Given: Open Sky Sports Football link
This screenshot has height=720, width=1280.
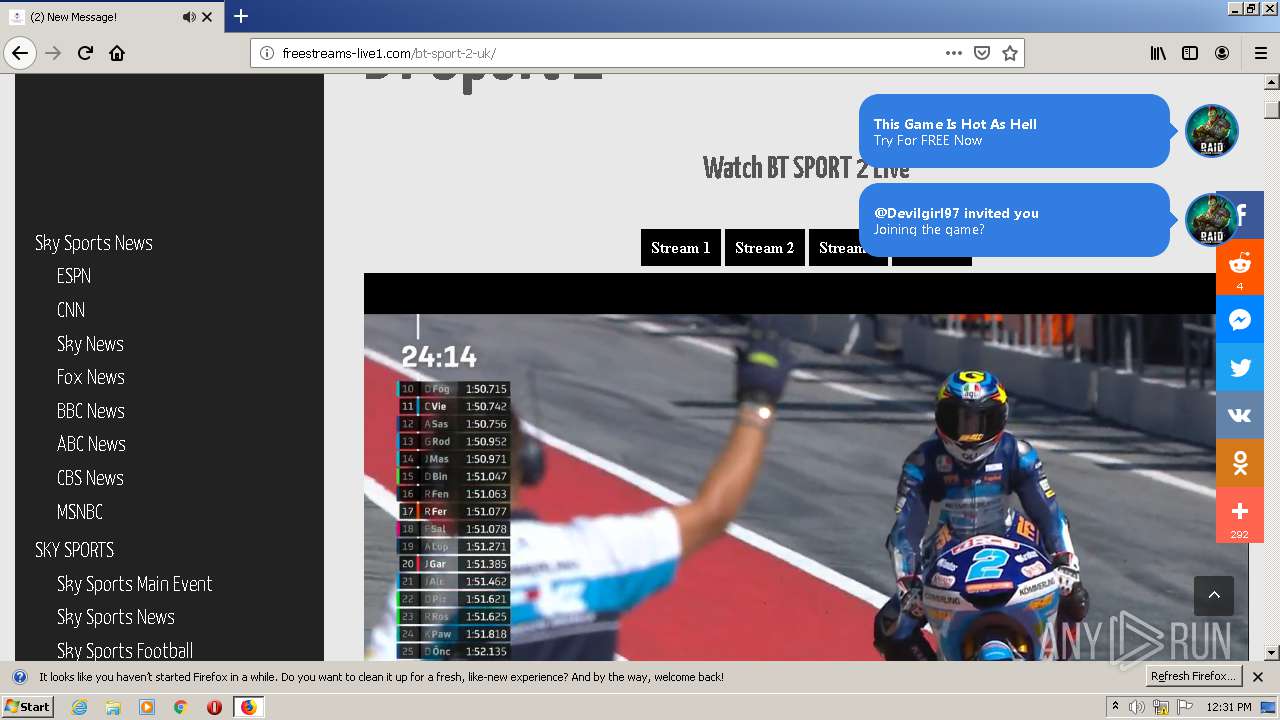Looking at the screenshot, I should click(125, 651).
